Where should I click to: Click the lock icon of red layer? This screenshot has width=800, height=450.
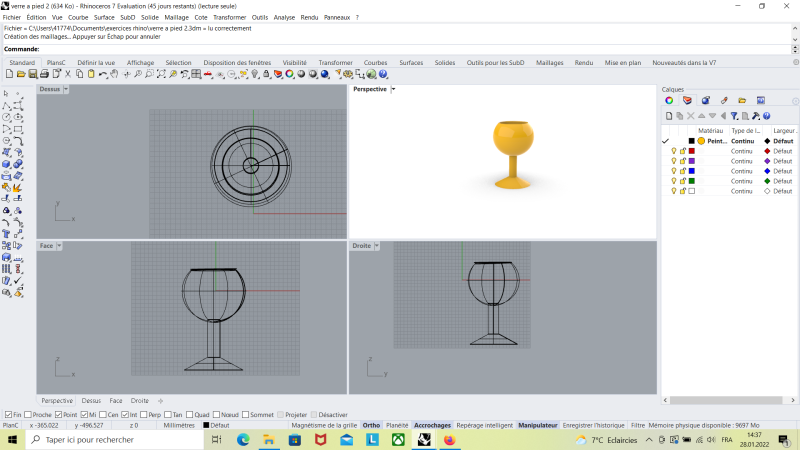pos(682,151)
